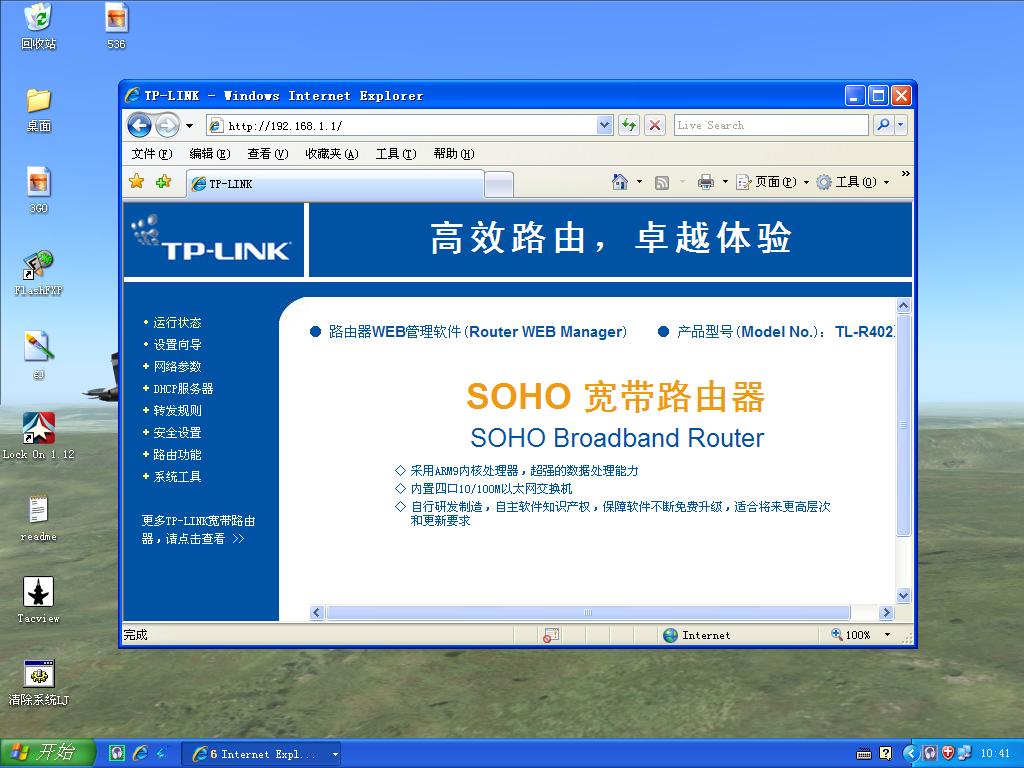This screenshot has height=768, width=1024.
Task: Click the horizontal scrollbar right arrow
Action: [x=886, y=613]
